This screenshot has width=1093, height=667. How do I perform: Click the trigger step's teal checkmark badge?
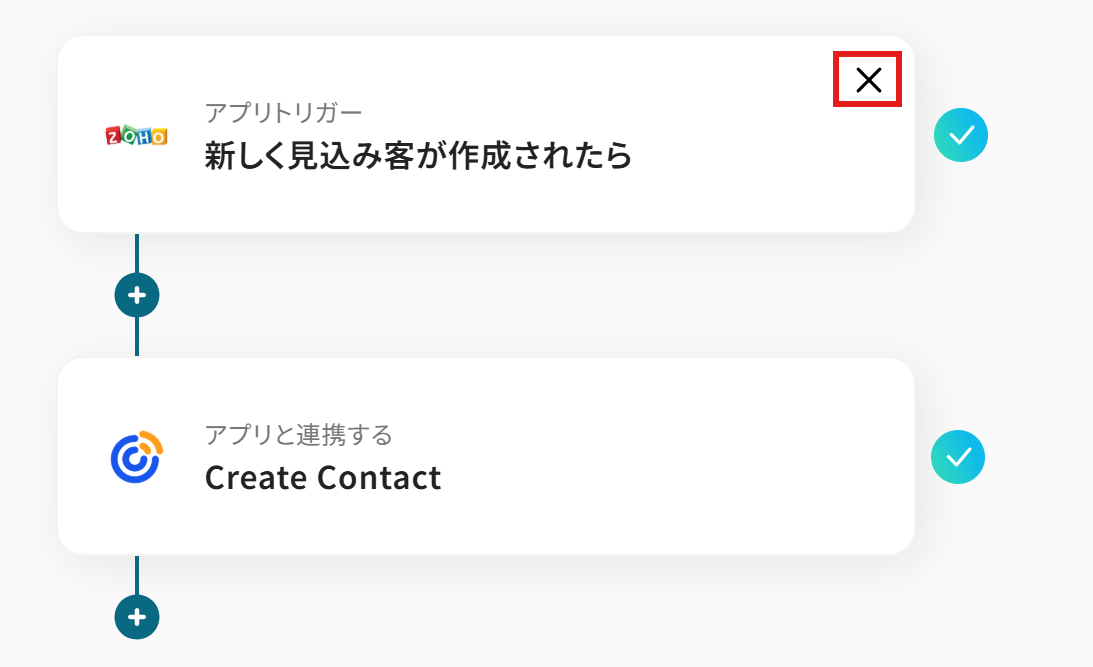(960, 136)
